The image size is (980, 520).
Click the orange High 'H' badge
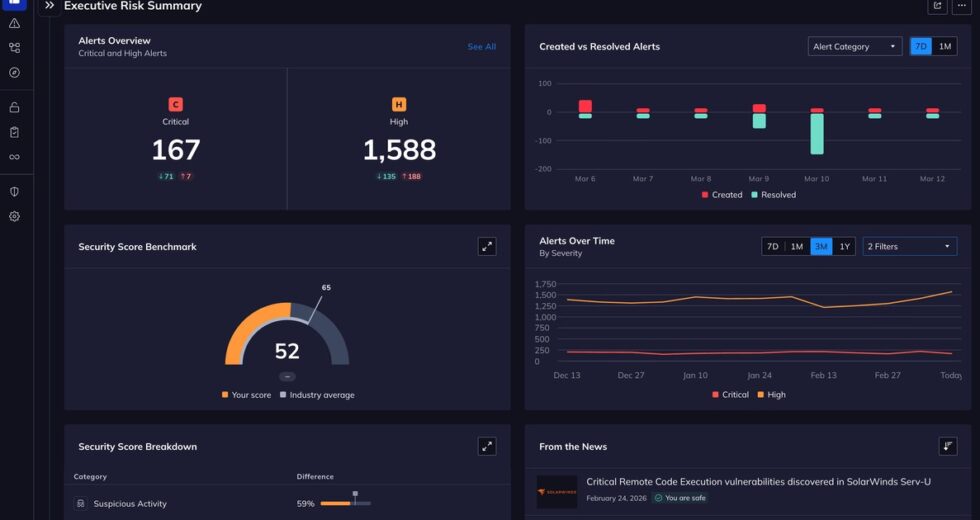[x=399, y=104]
